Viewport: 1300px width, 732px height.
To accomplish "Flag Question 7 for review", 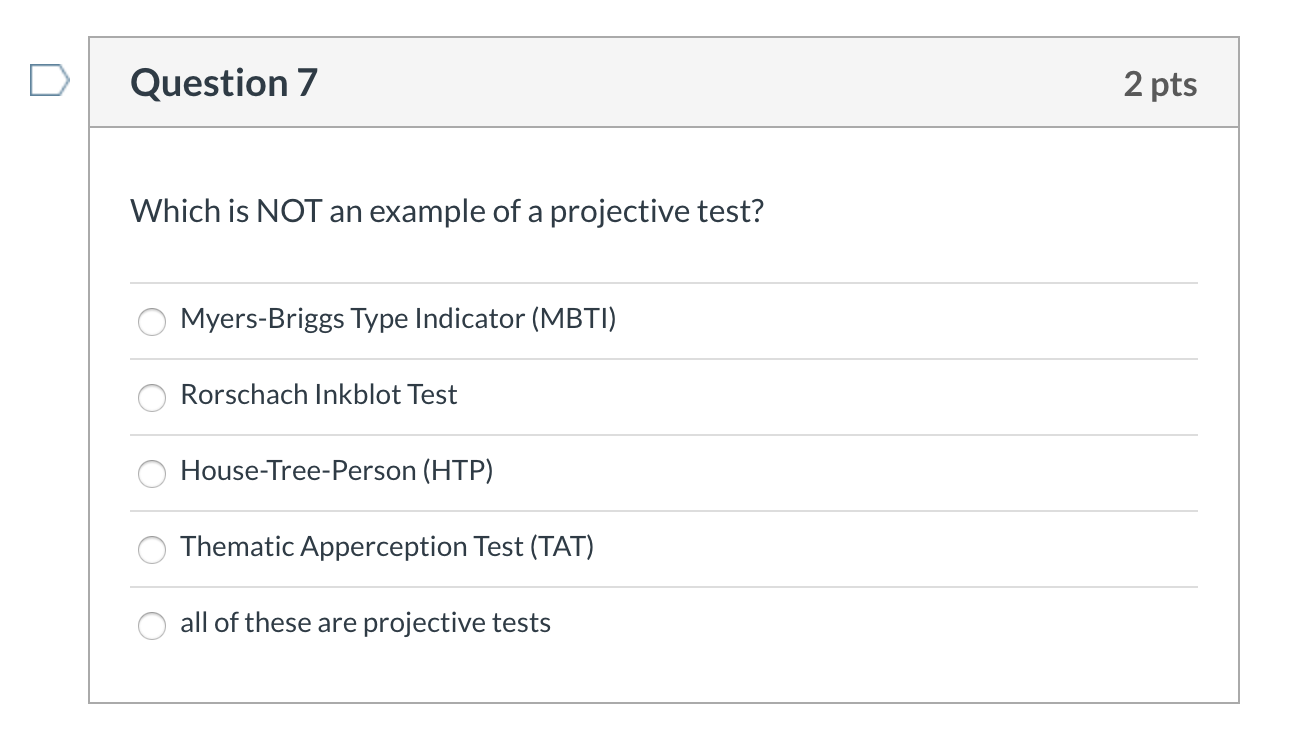I will tap(49, 80).
